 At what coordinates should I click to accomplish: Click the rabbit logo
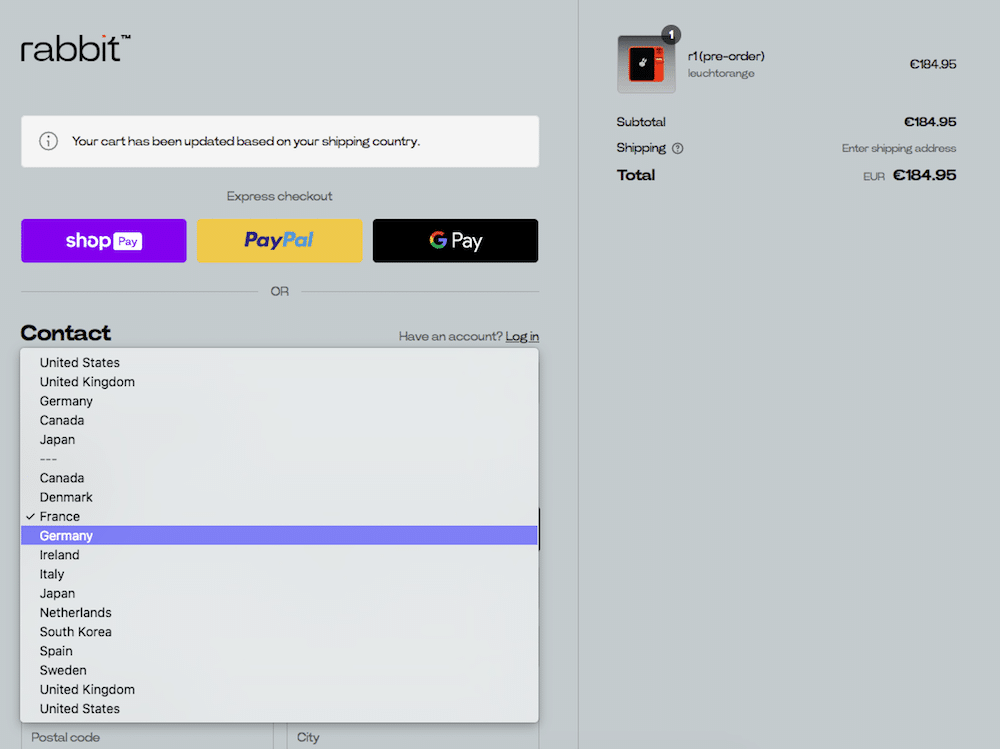(75, 49)
